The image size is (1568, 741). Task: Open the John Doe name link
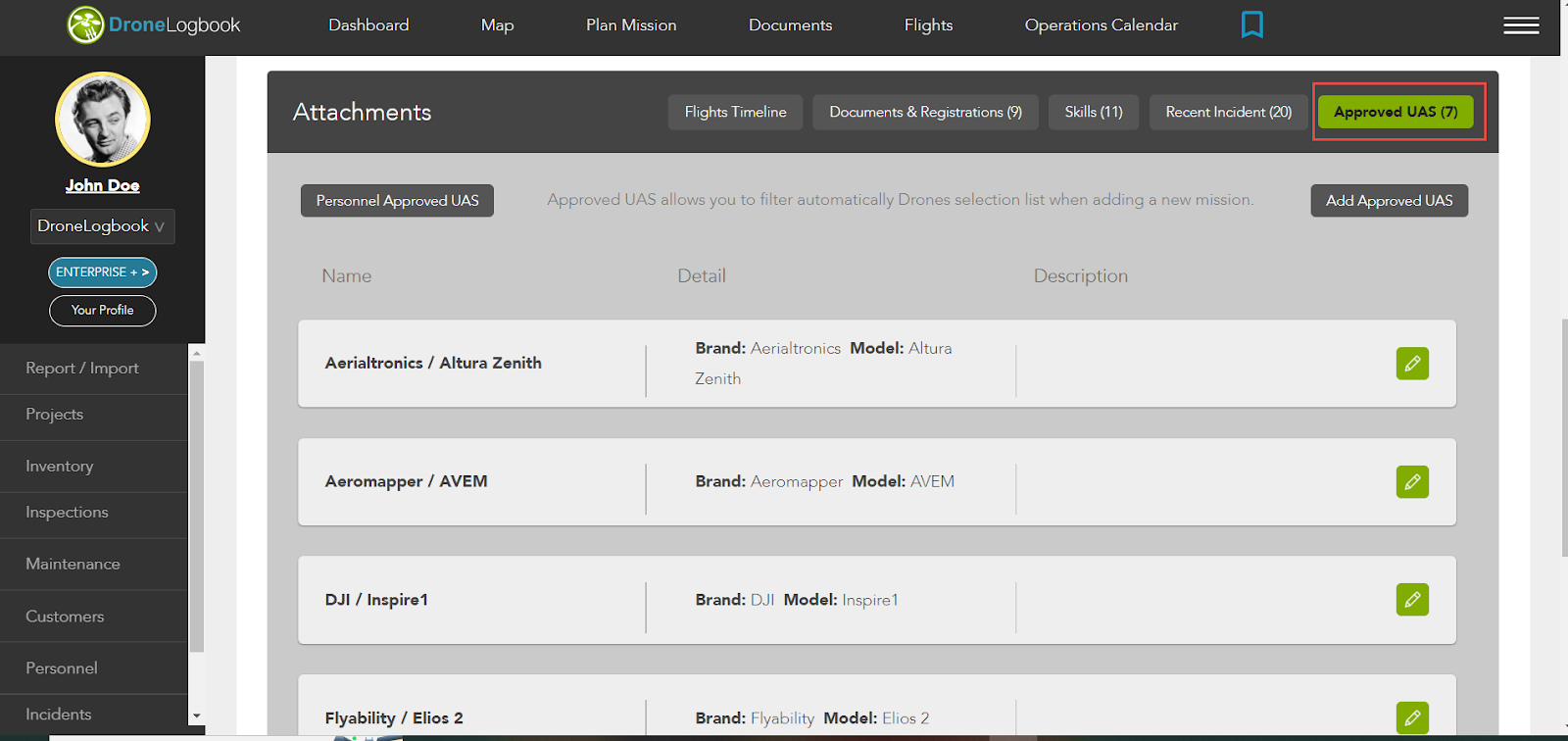pyautogui.click(x=103, y=185)
